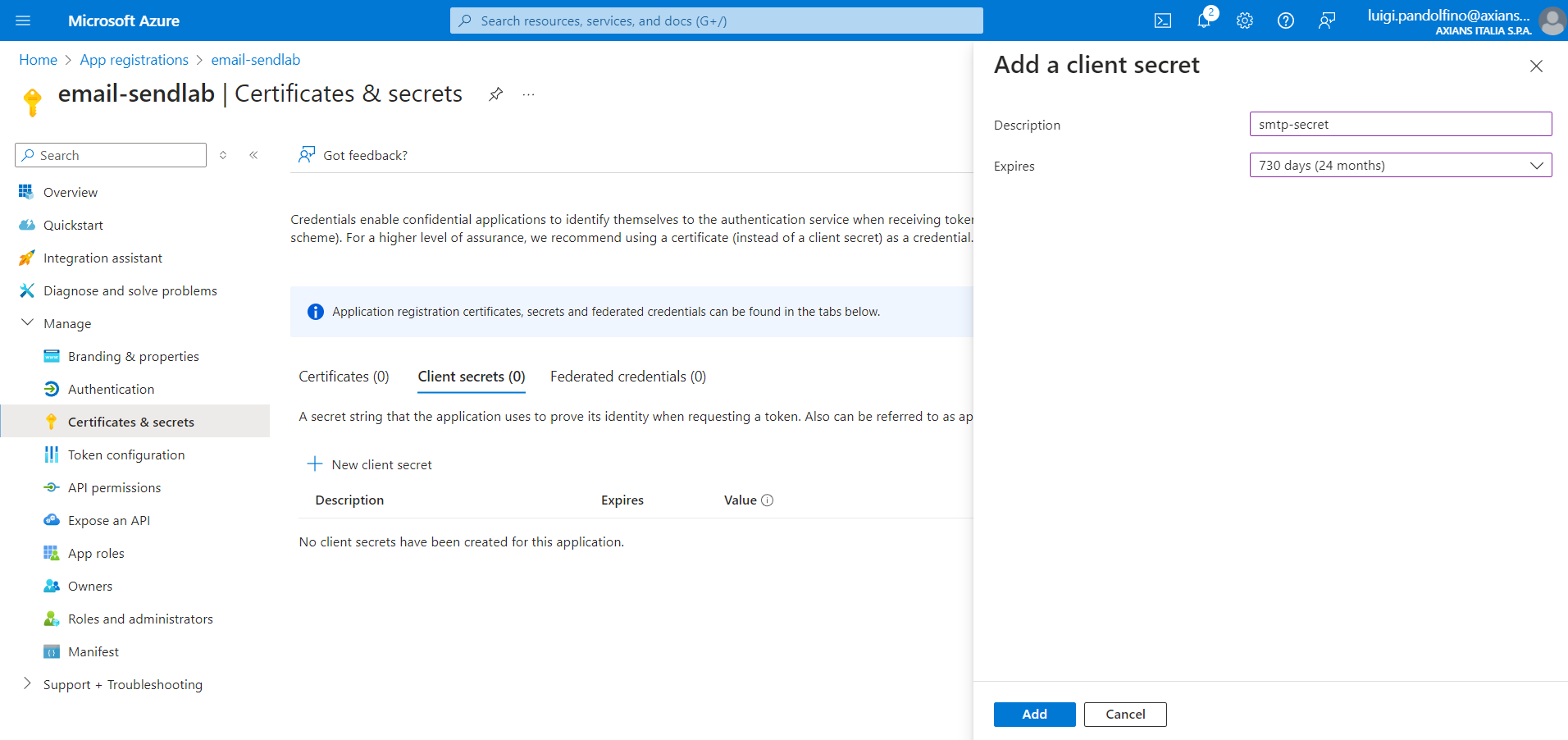The height and width of the screenshot is (740, 1568).
Task: Click the Description input field
Action: (1400, 125)
